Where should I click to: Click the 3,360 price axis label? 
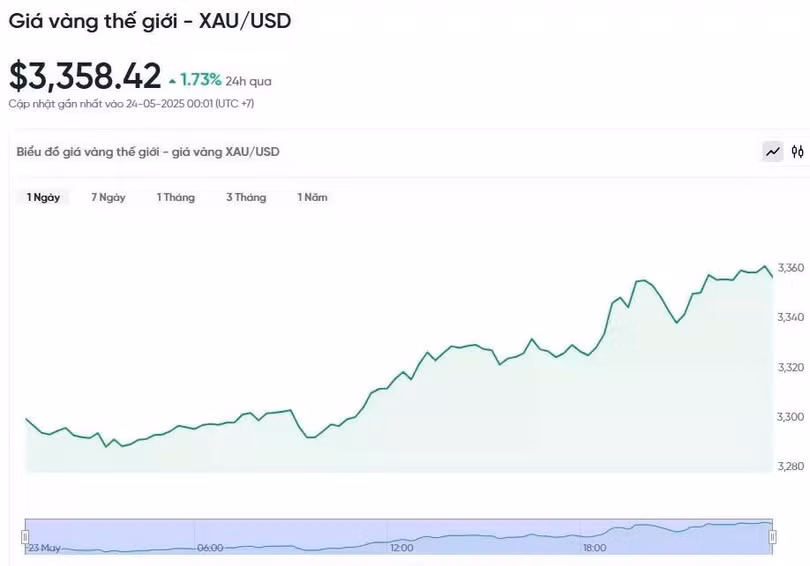click(790, 268)
